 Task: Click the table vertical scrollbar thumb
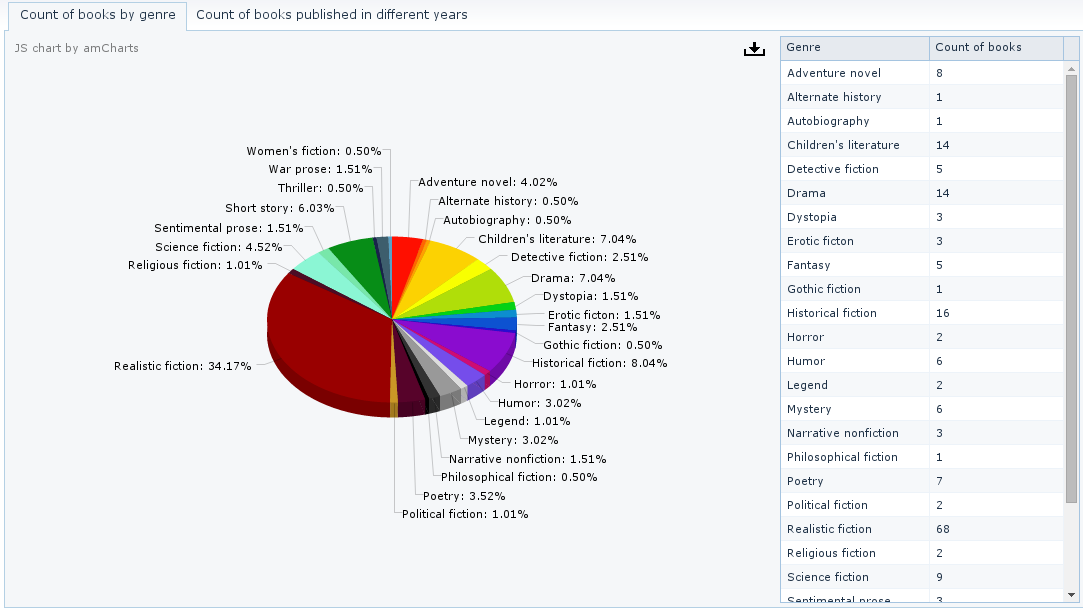[1071, 289]
